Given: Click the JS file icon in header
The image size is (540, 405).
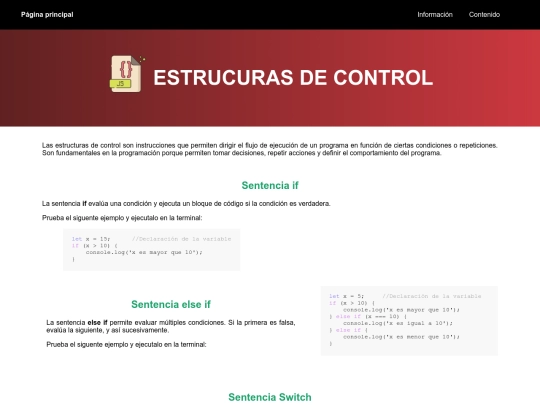Looking at the screenshot, I should [x=126, y=74].
